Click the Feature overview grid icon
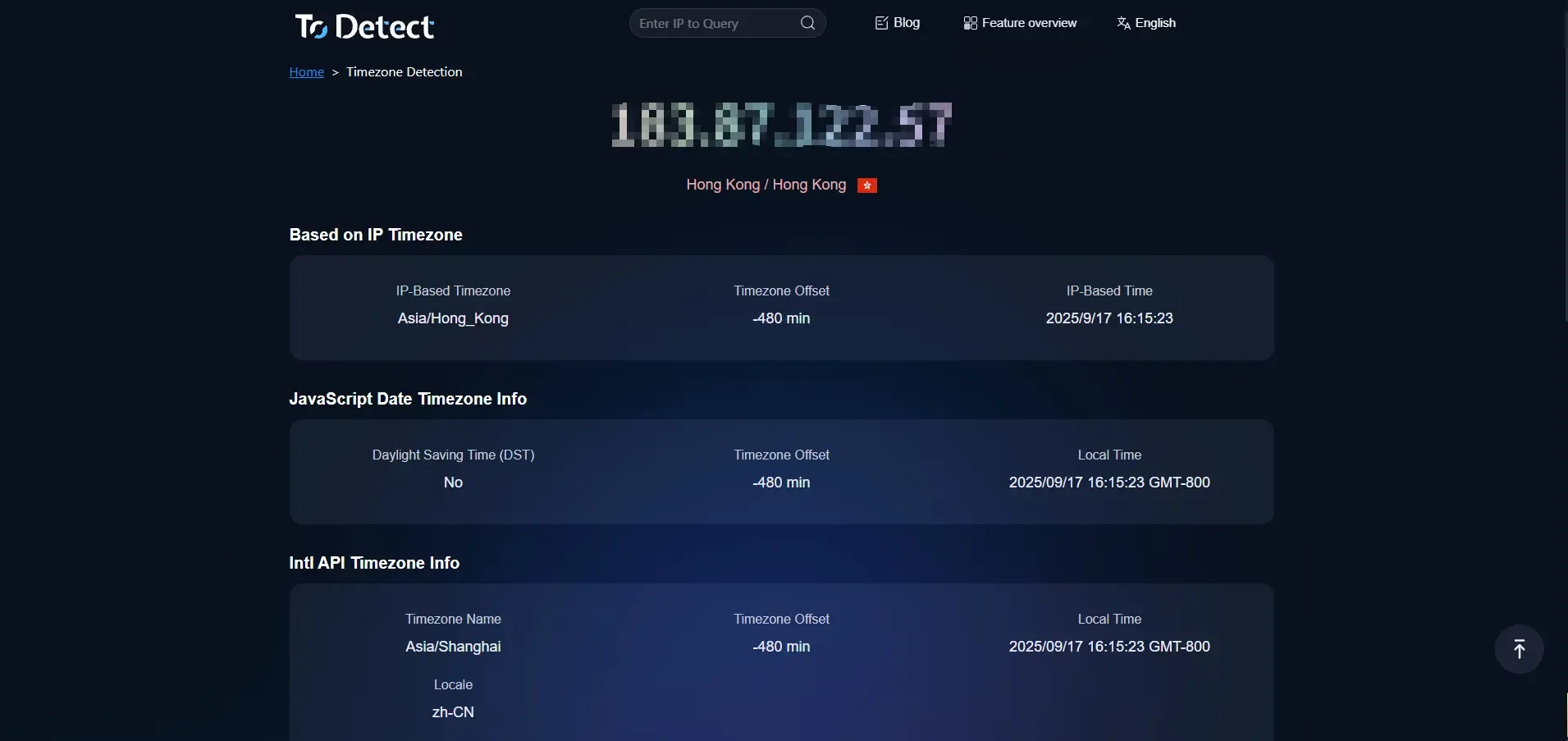 (970, 23)
